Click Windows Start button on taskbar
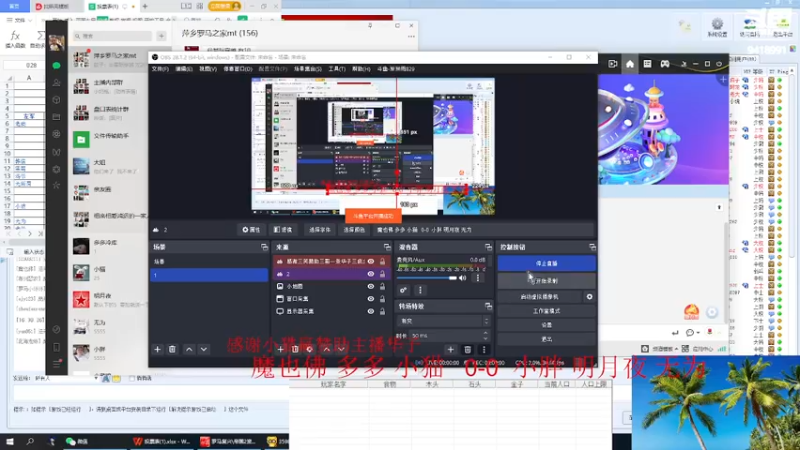800x450 pixels. tap(9, 441)
